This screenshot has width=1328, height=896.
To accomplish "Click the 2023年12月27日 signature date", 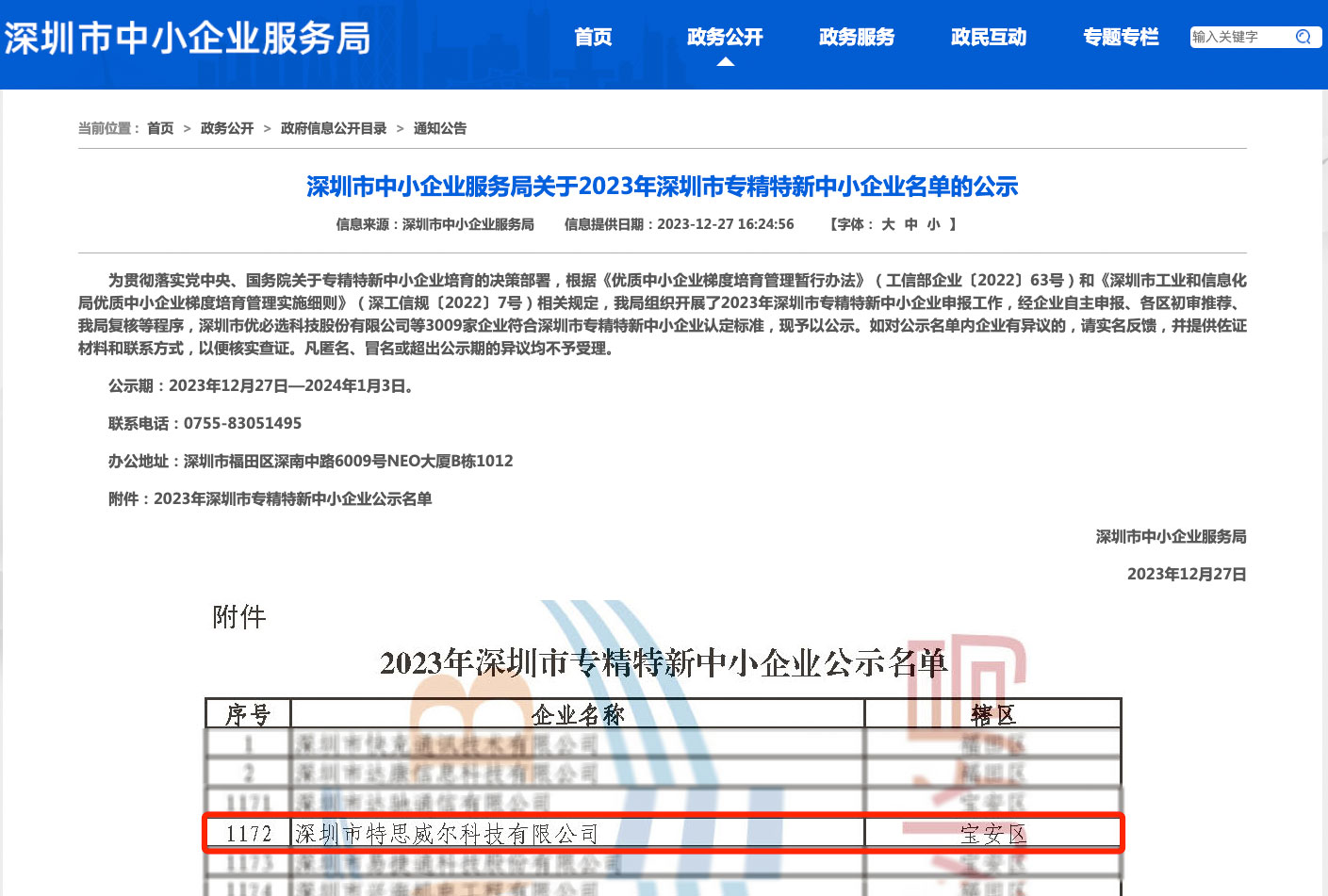I will pyautogui.click(x=1187, y=574).
